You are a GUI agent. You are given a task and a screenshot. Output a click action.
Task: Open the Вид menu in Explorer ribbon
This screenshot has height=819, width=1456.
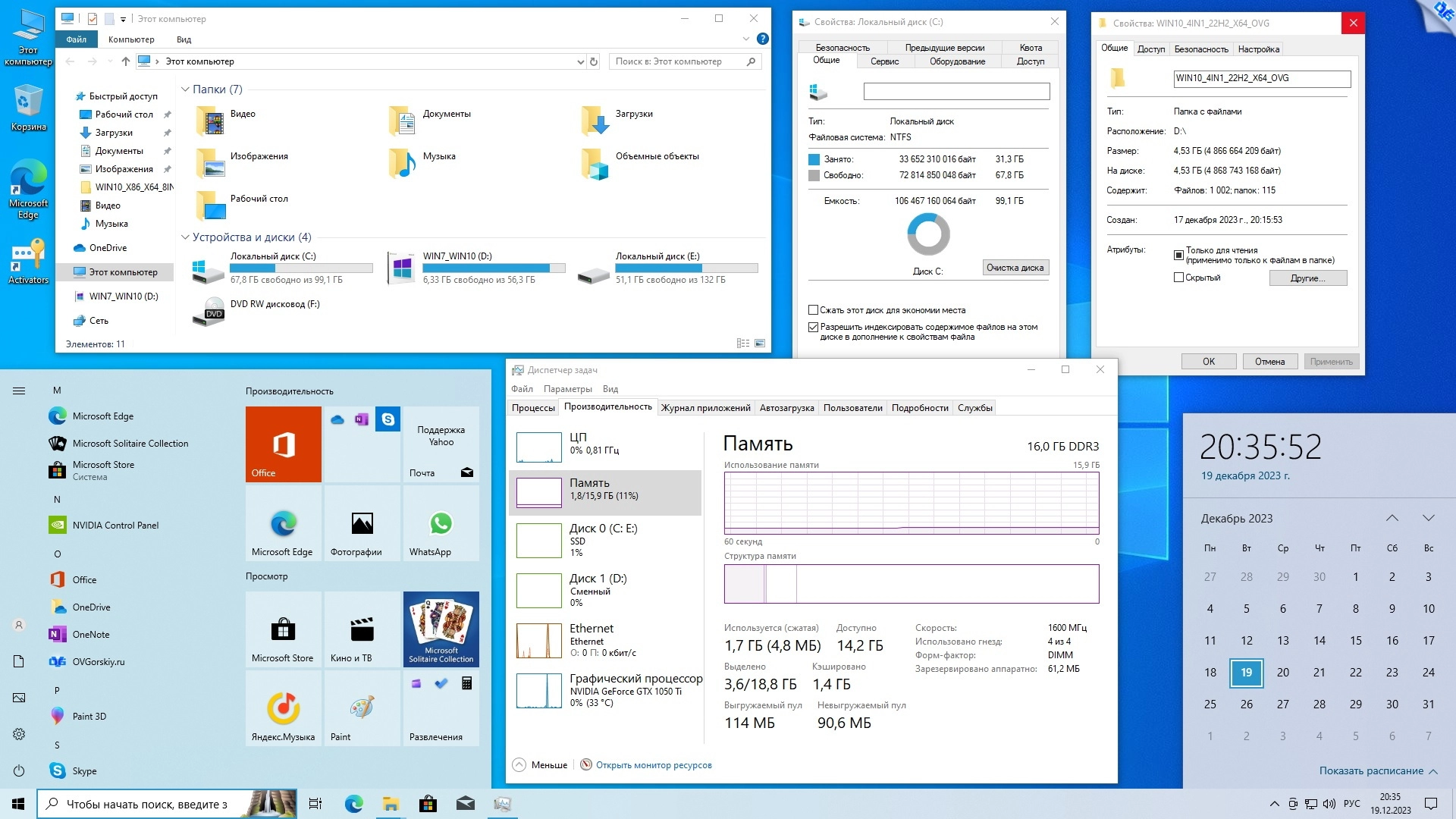tap(184, 39)
